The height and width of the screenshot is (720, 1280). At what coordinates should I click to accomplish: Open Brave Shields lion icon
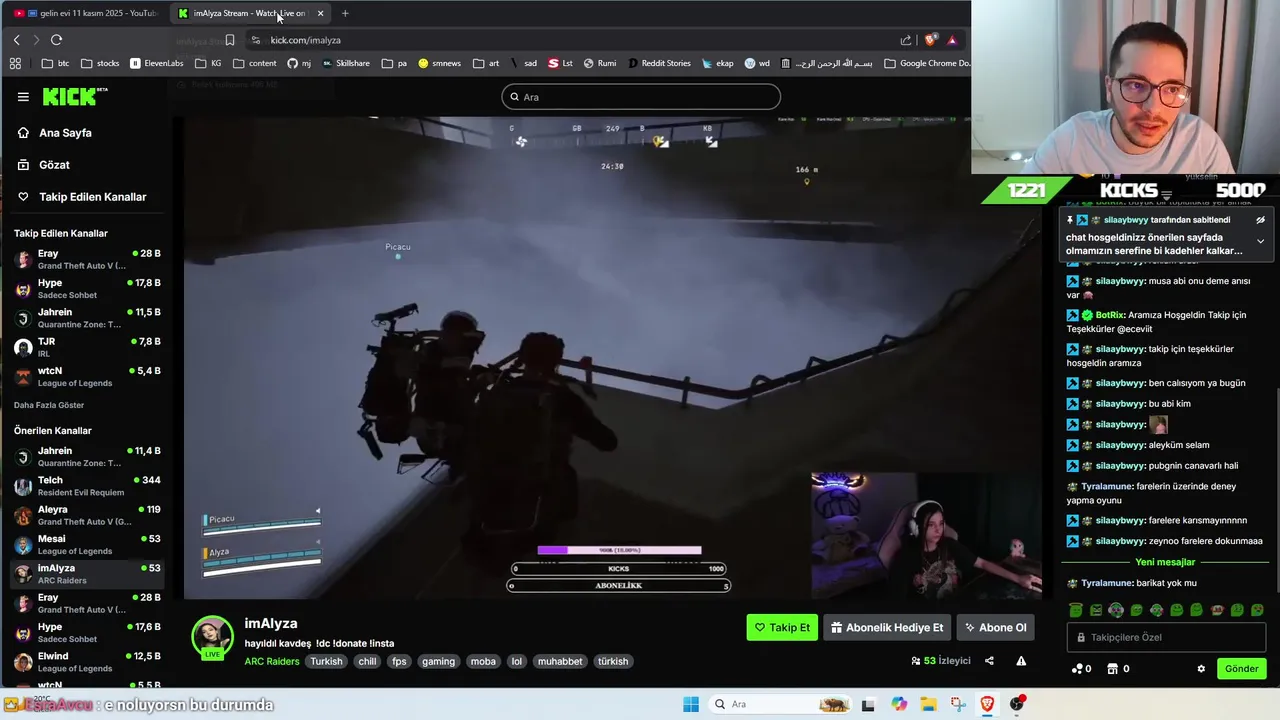point(931,40)
